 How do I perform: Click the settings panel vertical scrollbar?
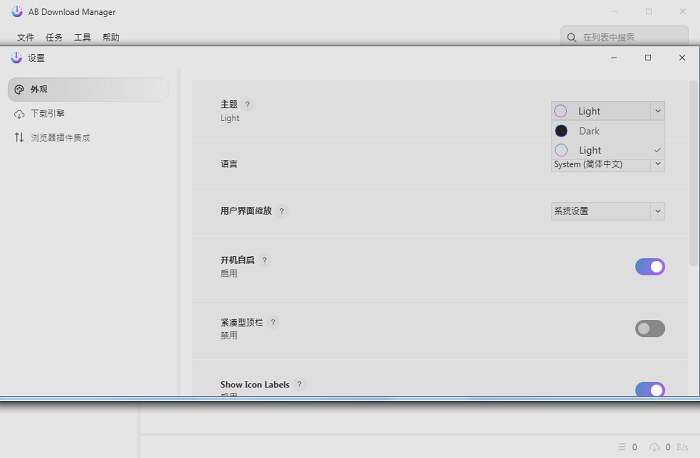[693, 173]
